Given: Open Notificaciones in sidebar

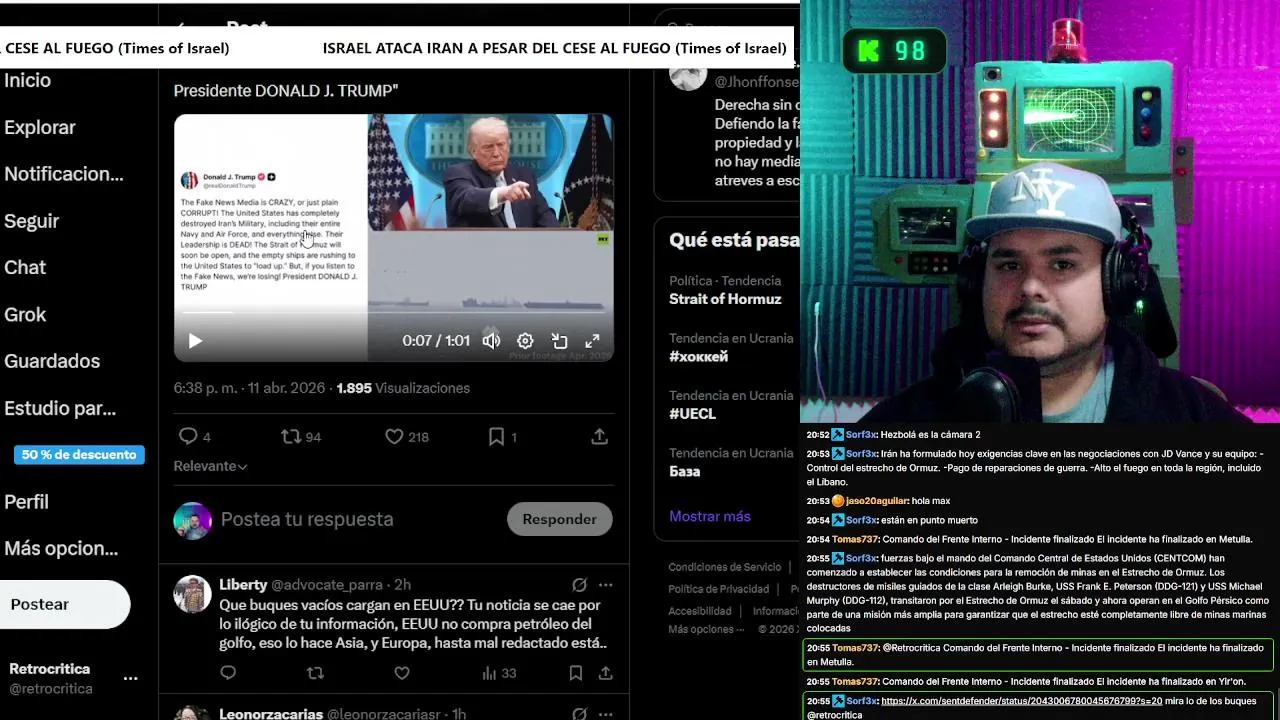Looking at the screenshot, I should (63, 174).
